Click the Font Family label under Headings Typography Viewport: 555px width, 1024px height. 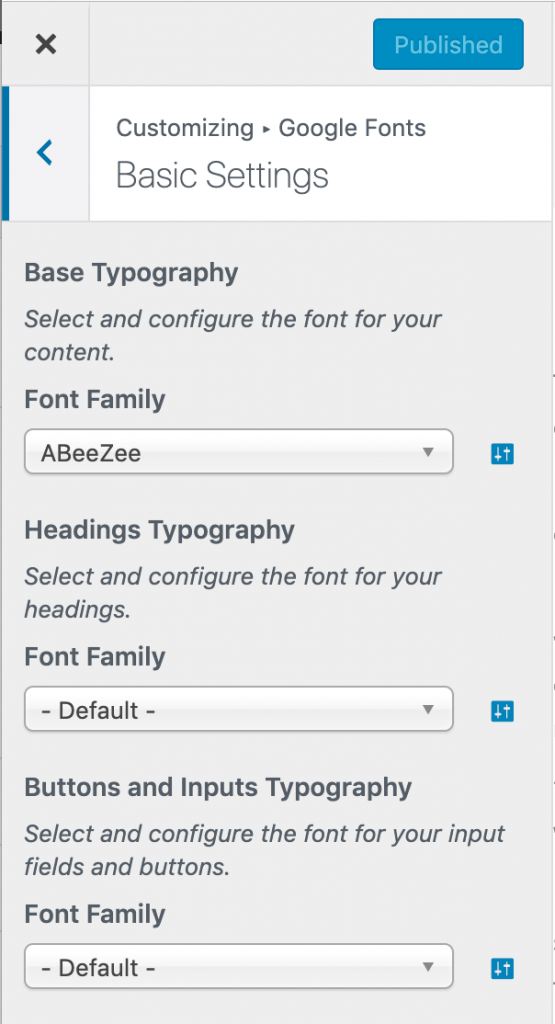pos(95,656)
